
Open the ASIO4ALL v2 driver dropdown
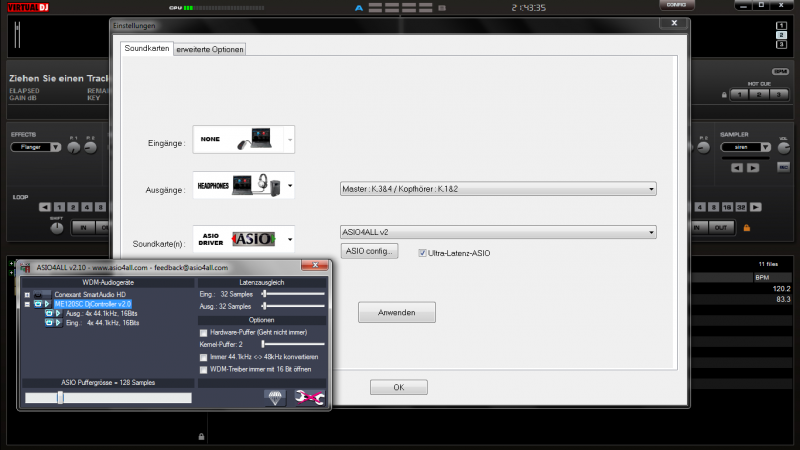497,232
